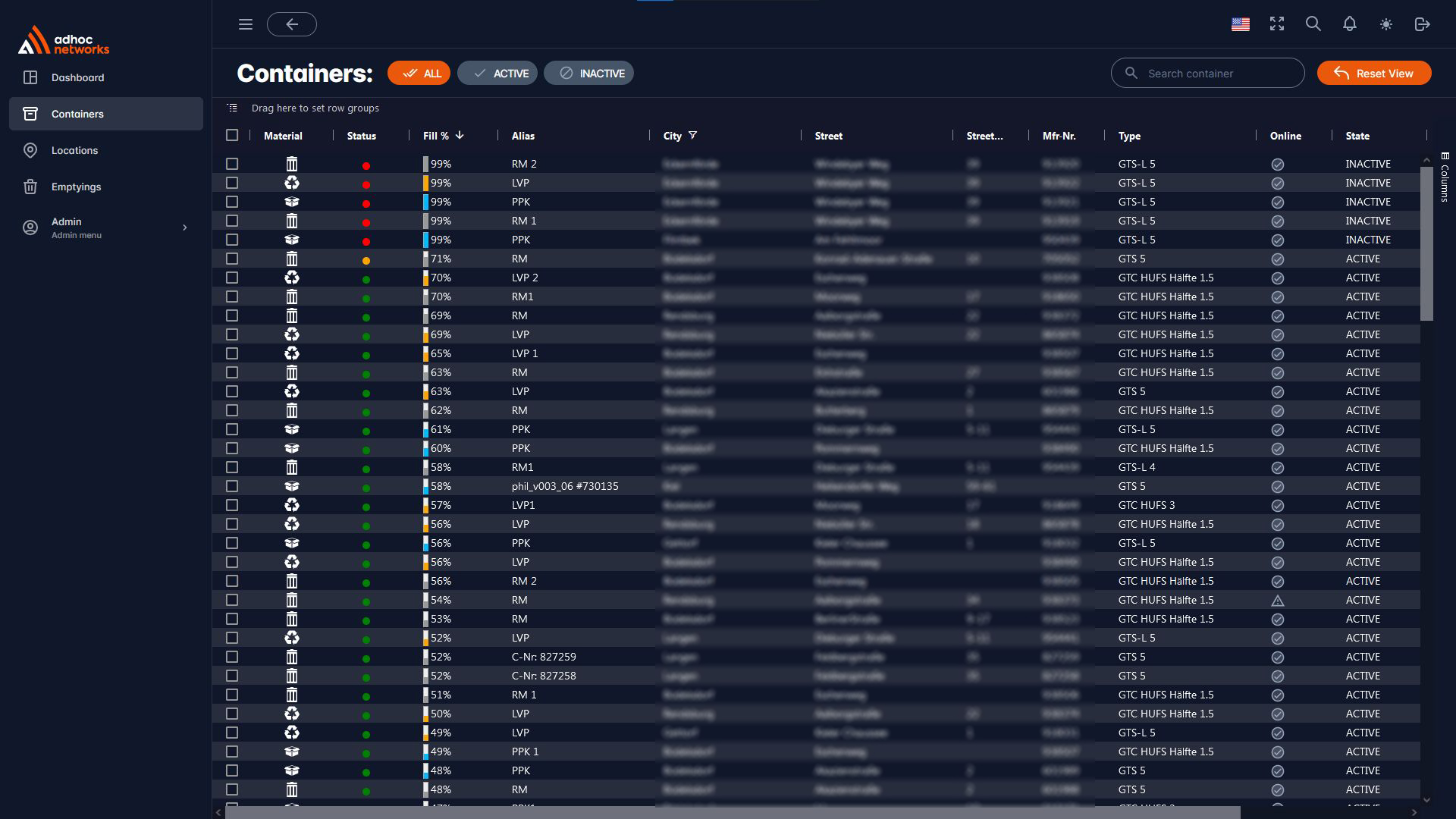Click the logout icon

coord(1423,24)
